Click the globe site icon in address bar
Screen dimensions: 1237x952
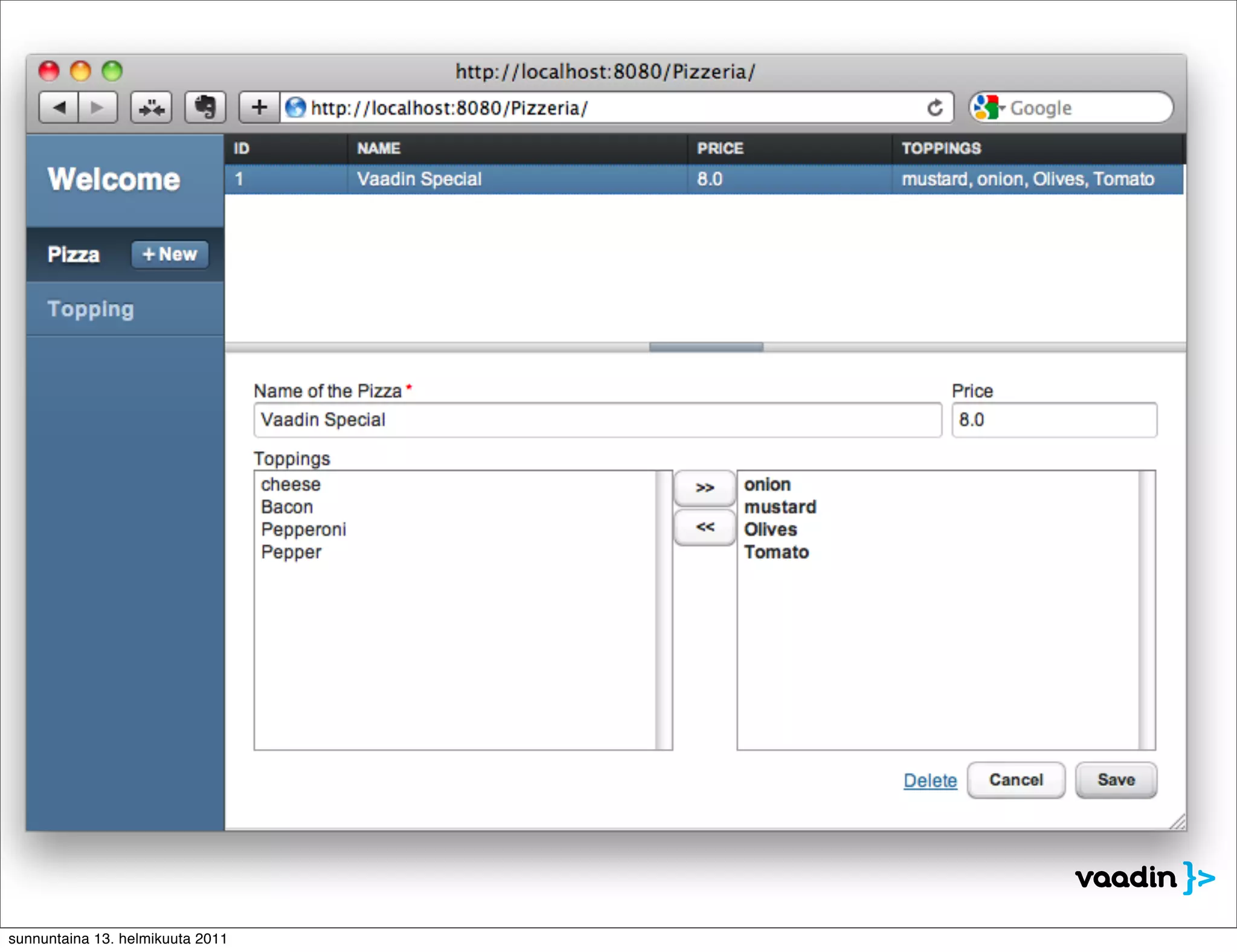pyautogui.click(x=295, y=108)
